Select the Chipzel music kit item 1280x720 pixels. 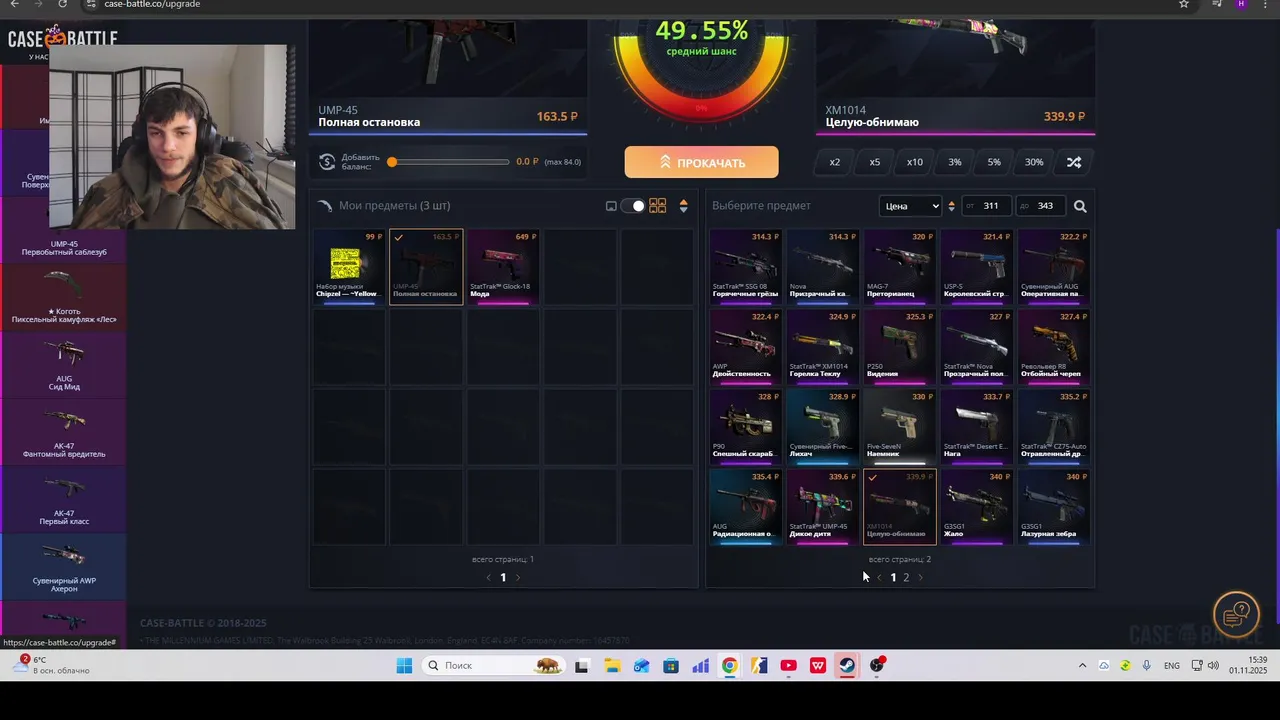point(349,267)
